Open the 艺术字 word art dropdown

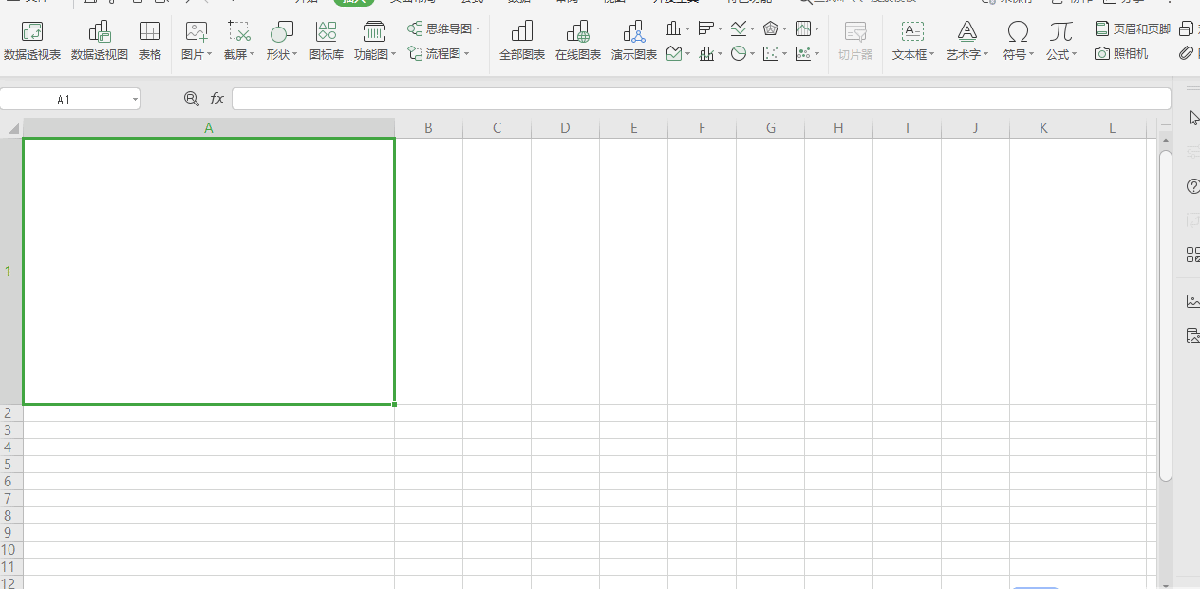(x=967, y=42)
